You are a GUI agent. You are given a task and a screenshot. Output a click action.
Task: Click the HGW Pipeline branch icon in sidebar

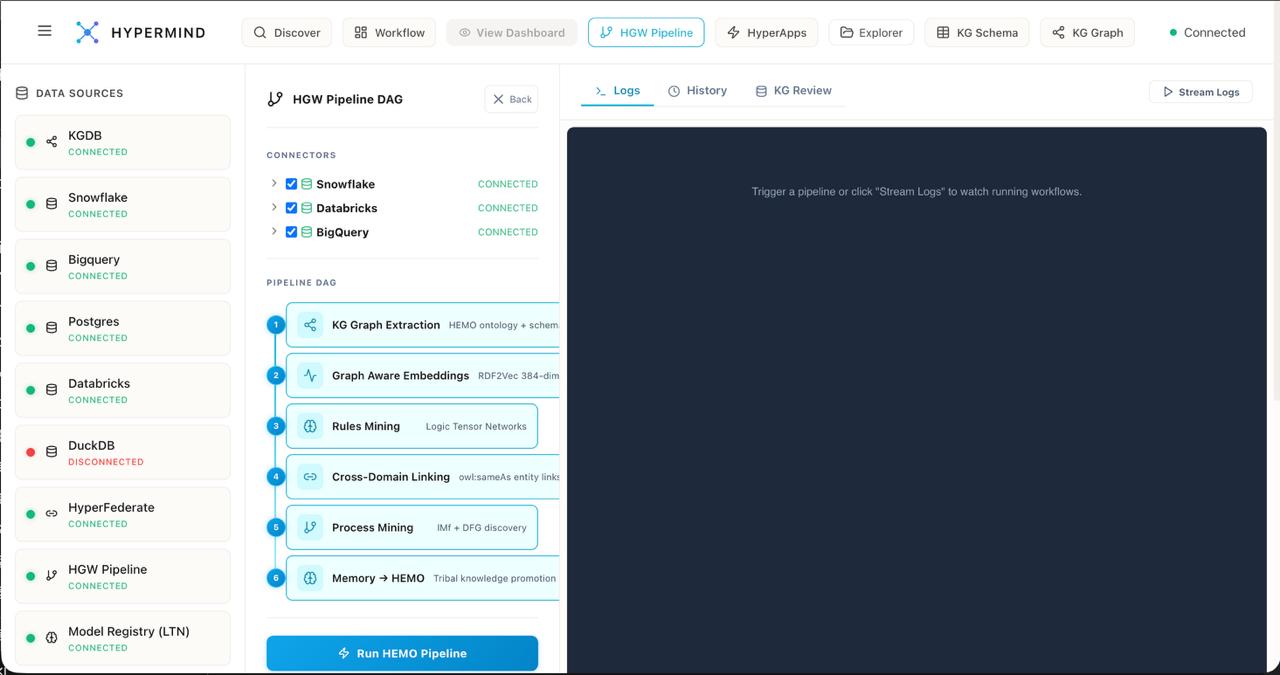(51, 576)
